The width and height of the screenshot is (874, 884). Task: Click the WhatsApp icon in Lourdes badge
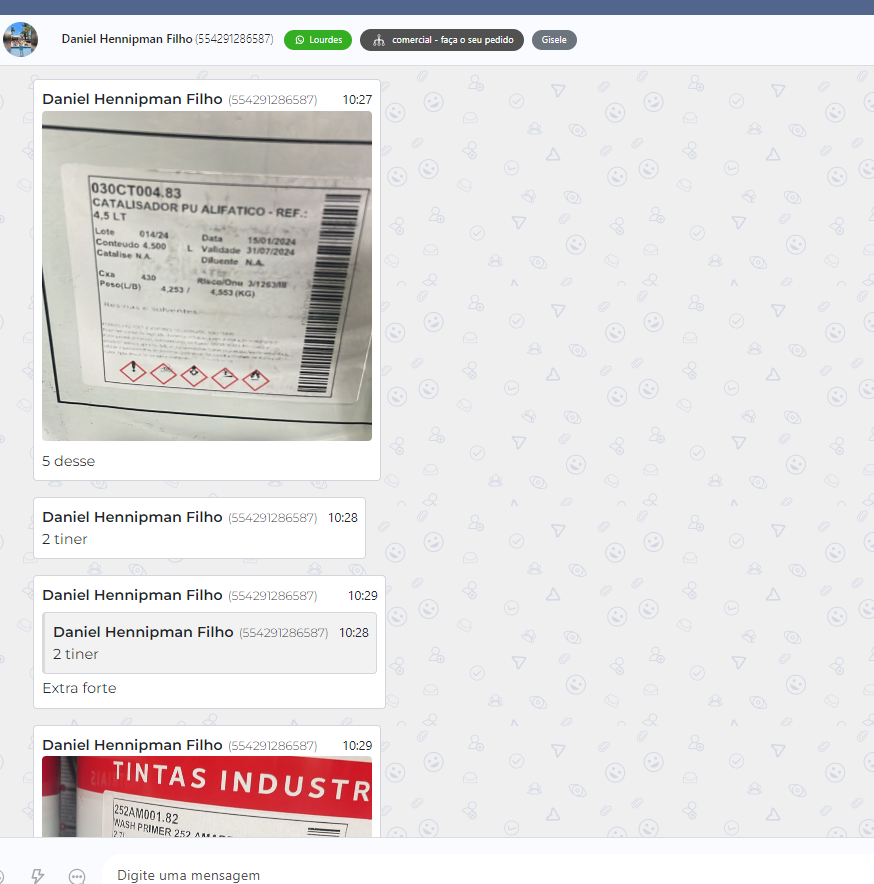pos(299,40)
